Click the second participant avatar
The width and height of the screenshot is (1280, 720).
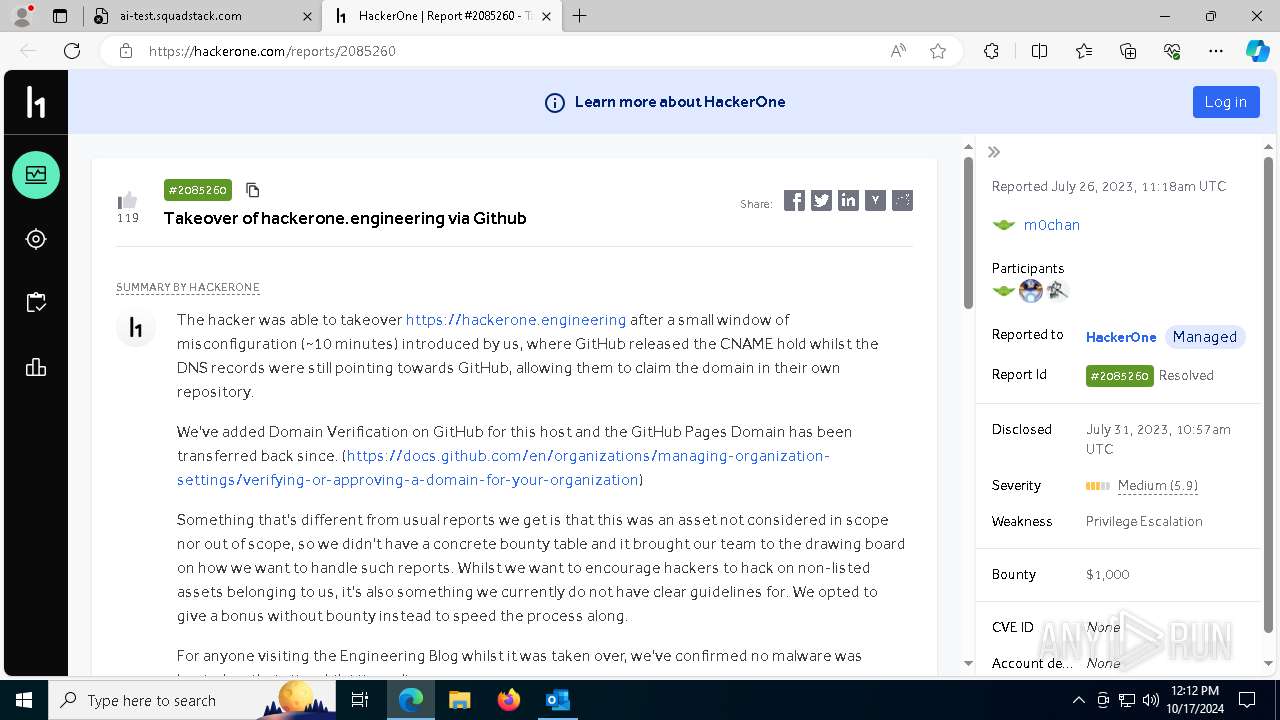point(1030,291)
